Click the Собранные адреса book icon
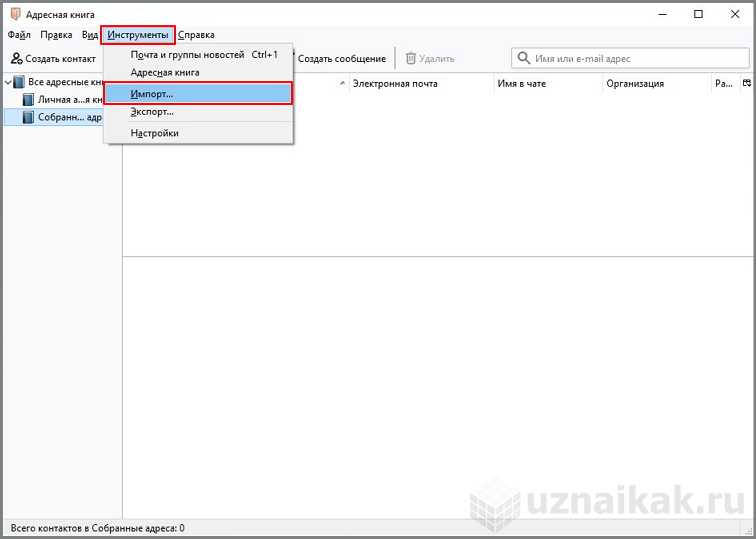The width and height of the screenshot is (756, 539). point(28,117)
